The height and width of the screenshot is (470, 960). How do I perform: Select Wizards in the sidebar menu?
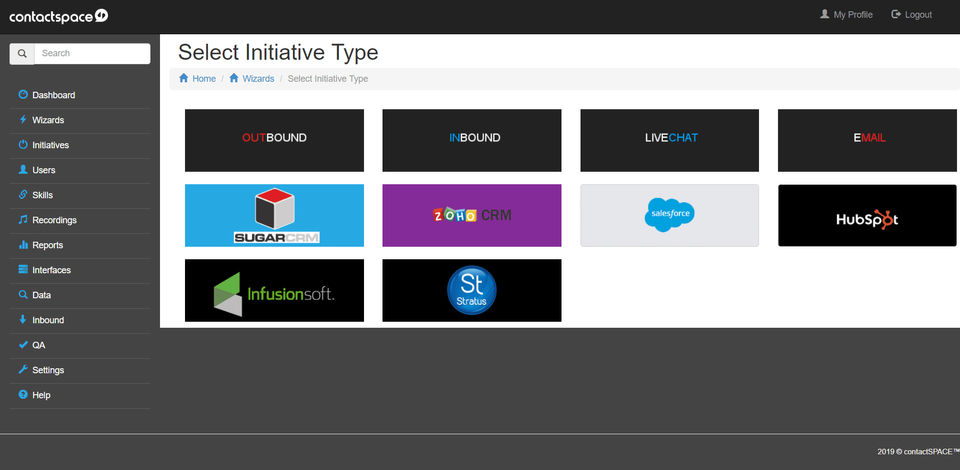pyautogui.click(x=48, y=121)
